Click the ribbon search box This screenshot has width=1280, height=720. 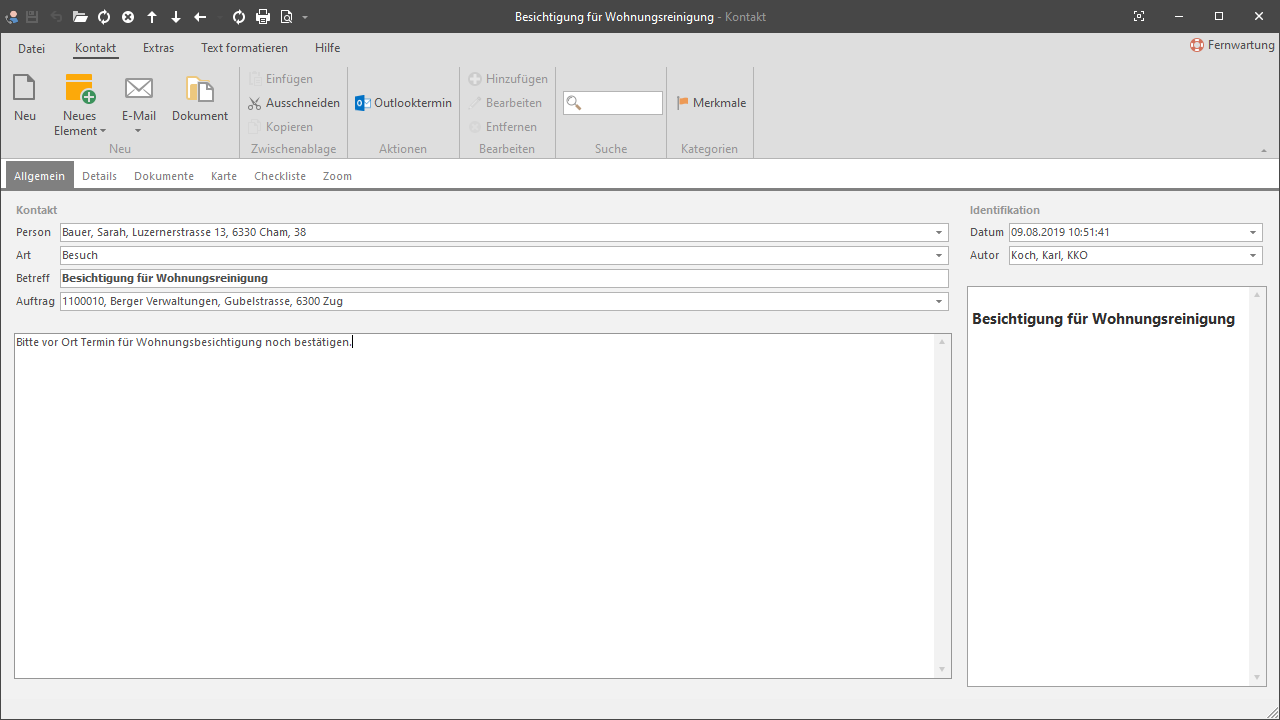click(x=613, y=103)
